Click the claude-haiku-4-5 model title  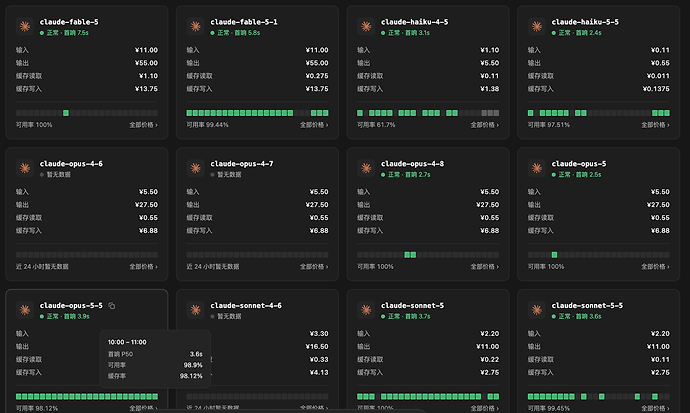pos(415,22)
